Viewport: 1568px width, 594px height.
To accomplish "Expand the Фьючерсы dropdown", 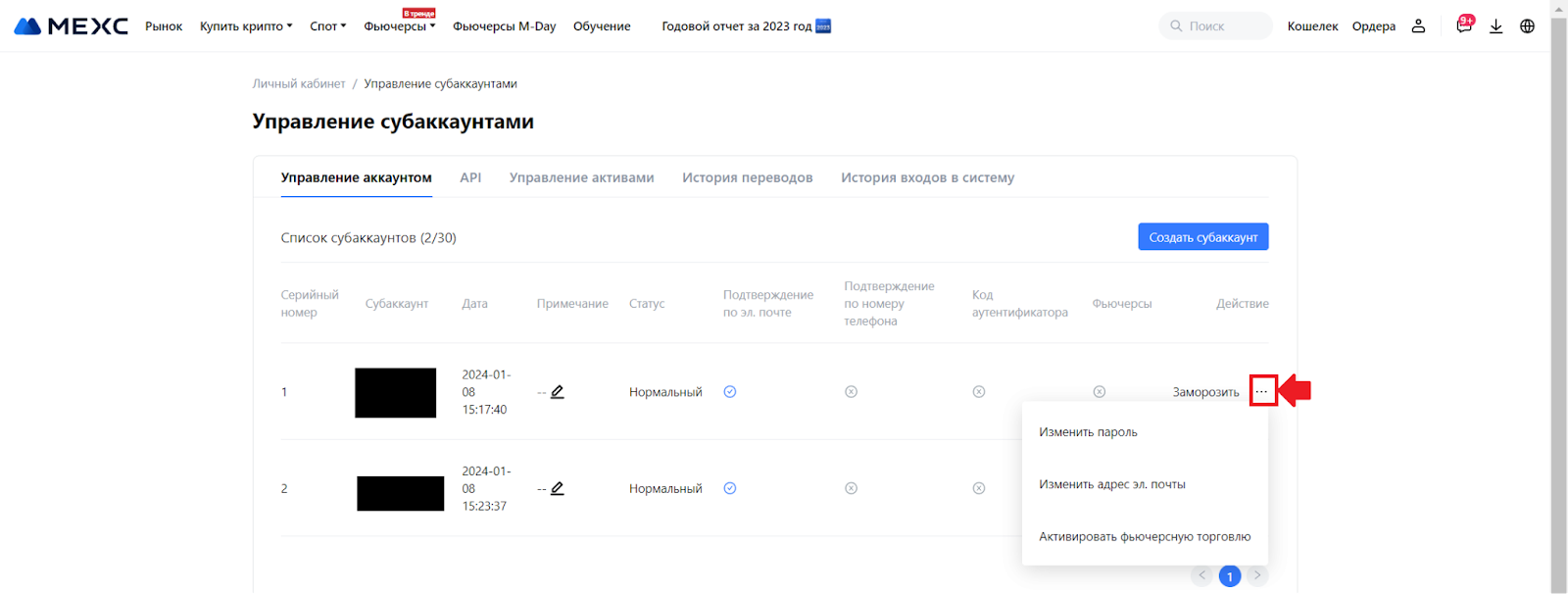I will (399, 26).
